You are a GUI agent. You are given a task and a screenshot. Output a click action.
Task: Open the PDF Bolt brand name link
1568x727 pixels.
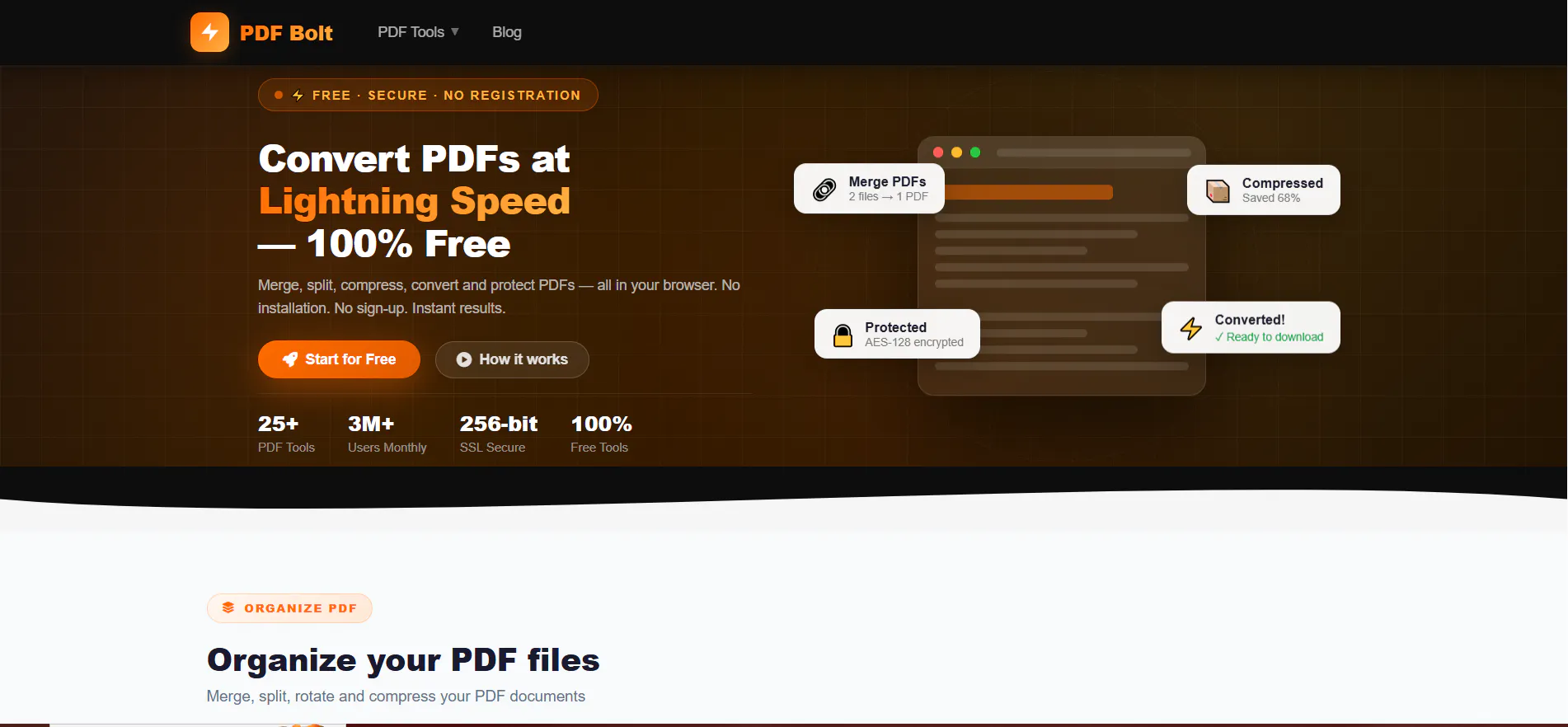(286, 33)
